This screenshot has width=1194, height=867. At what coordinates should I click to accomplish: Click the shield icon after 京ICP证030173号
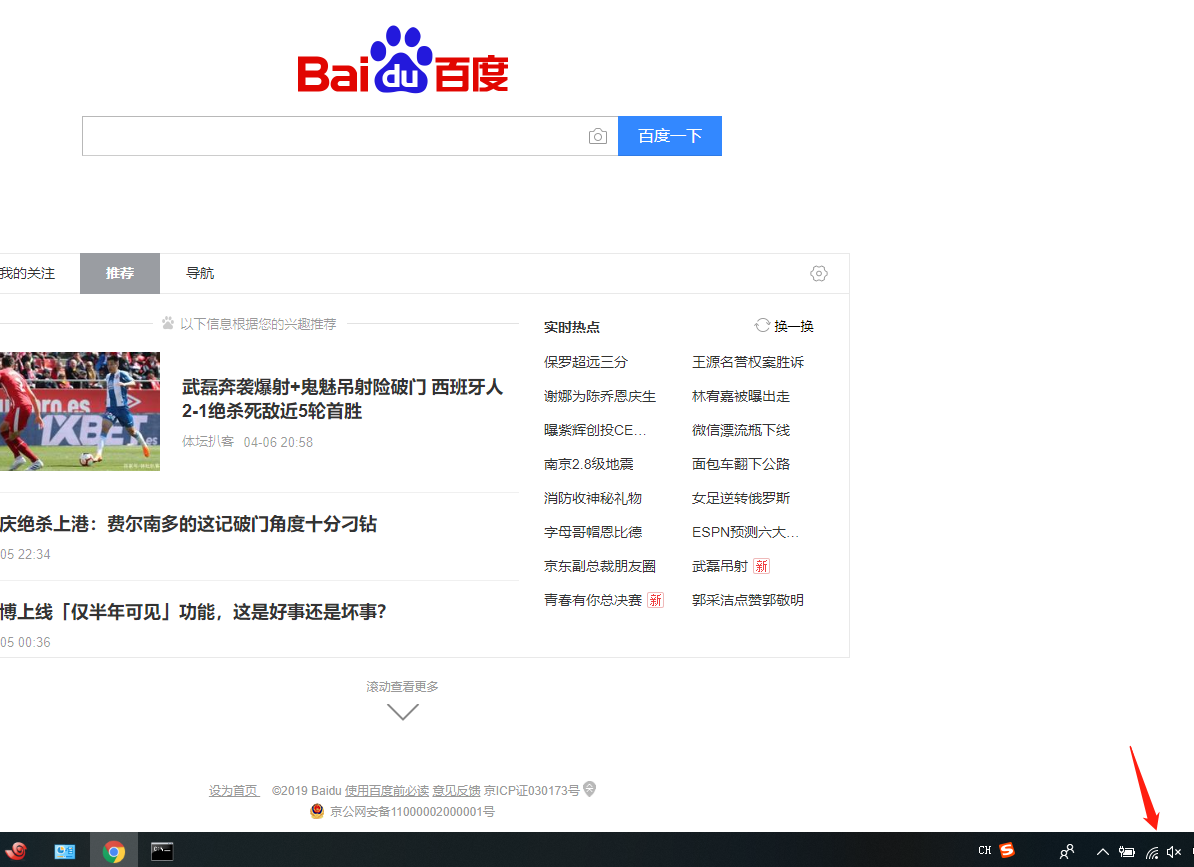(589, 789)
